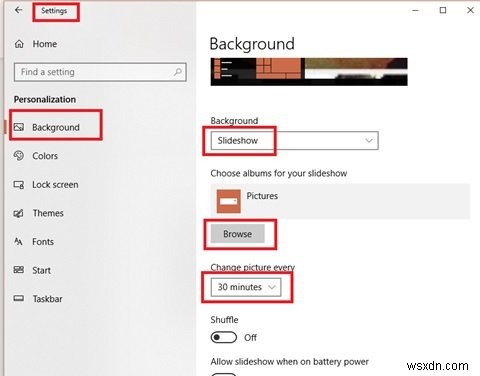480x376 pixels.
Task: Click the Colors palette icon
Action: [19, 156]
